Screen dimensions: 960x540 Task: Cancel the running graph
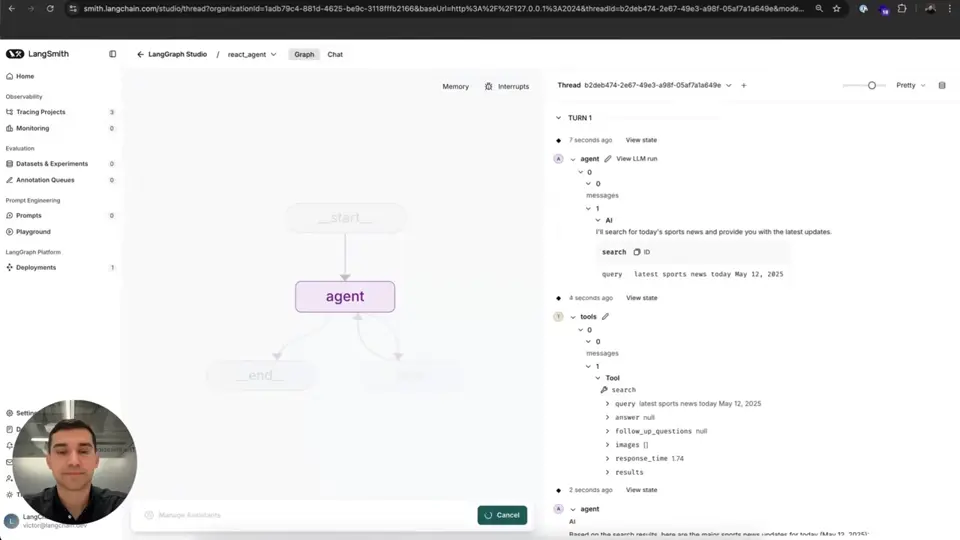(502, 515)
